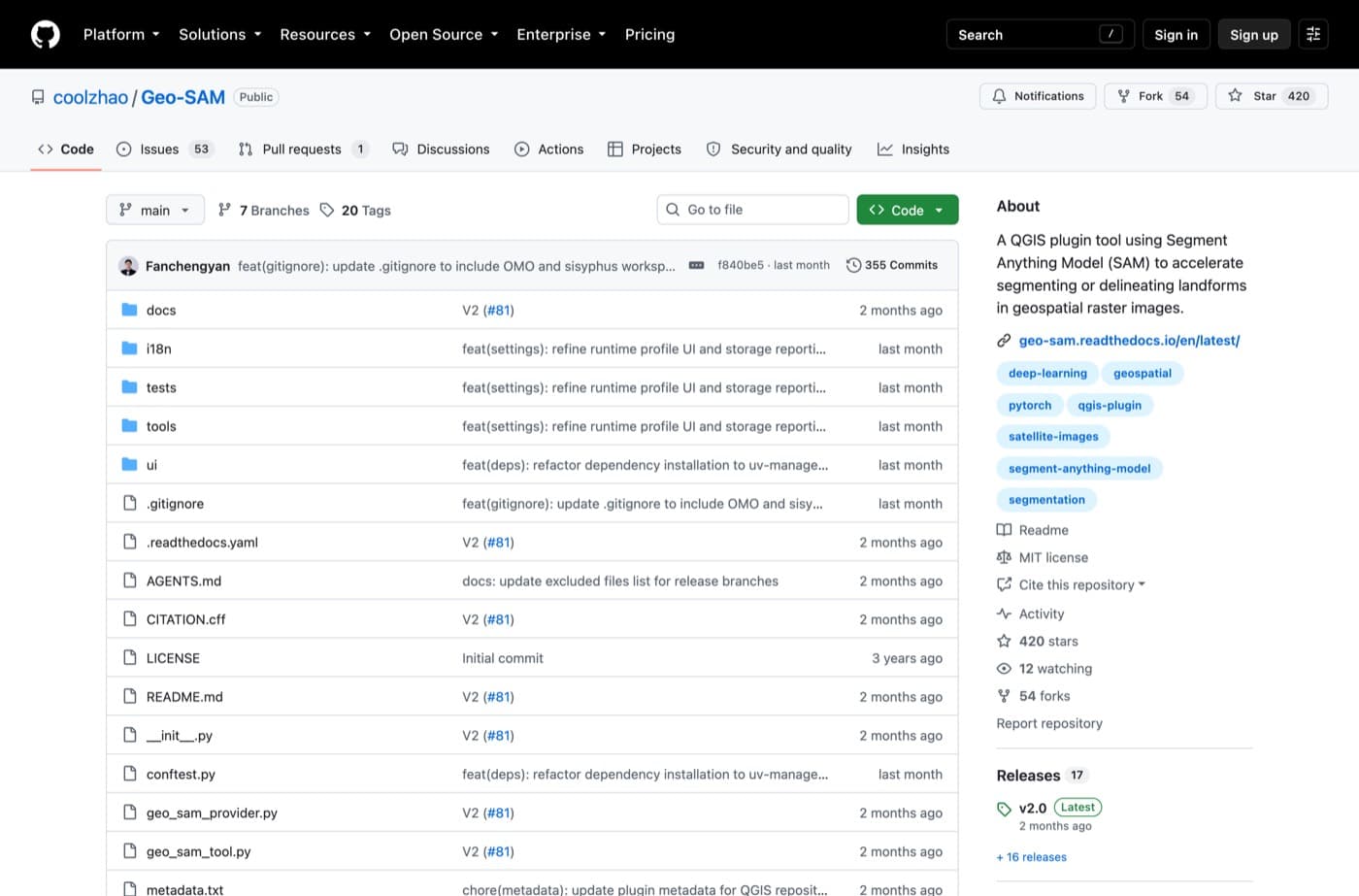Open the green Code dropdown button
Screen dimensions: 1359x896
point(908,210)
